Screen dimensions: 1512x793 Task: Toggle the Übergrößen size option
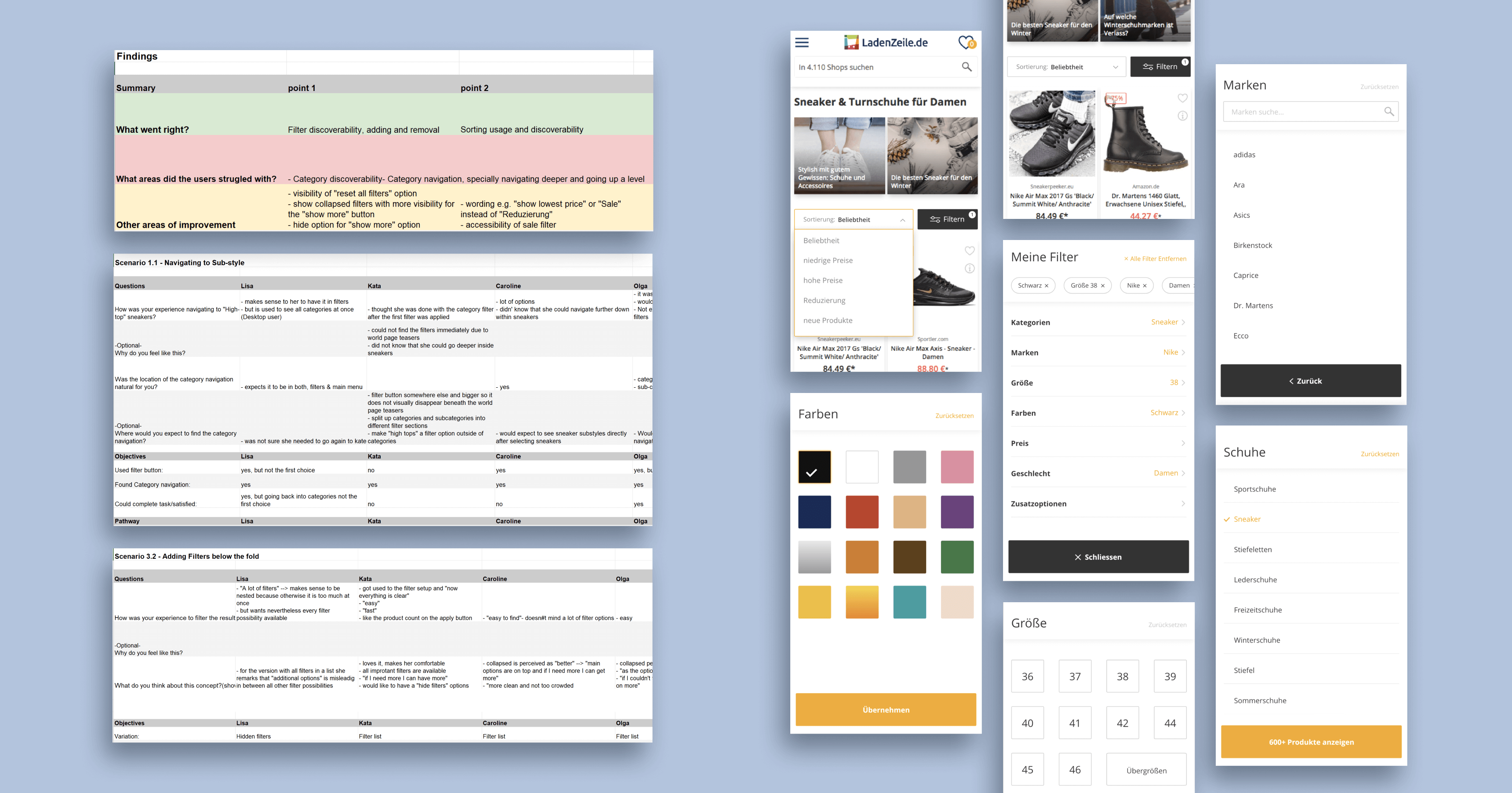point(1146,770)
